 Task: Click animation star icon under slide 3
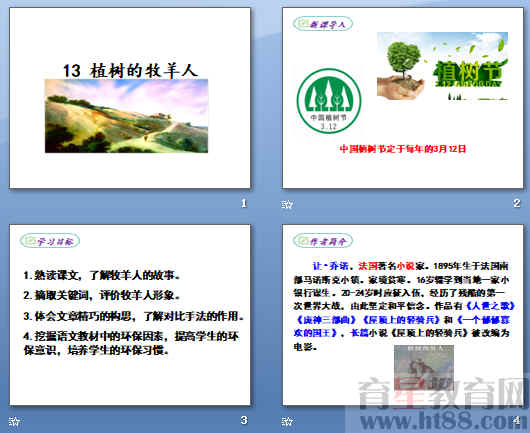pos(15,421)
